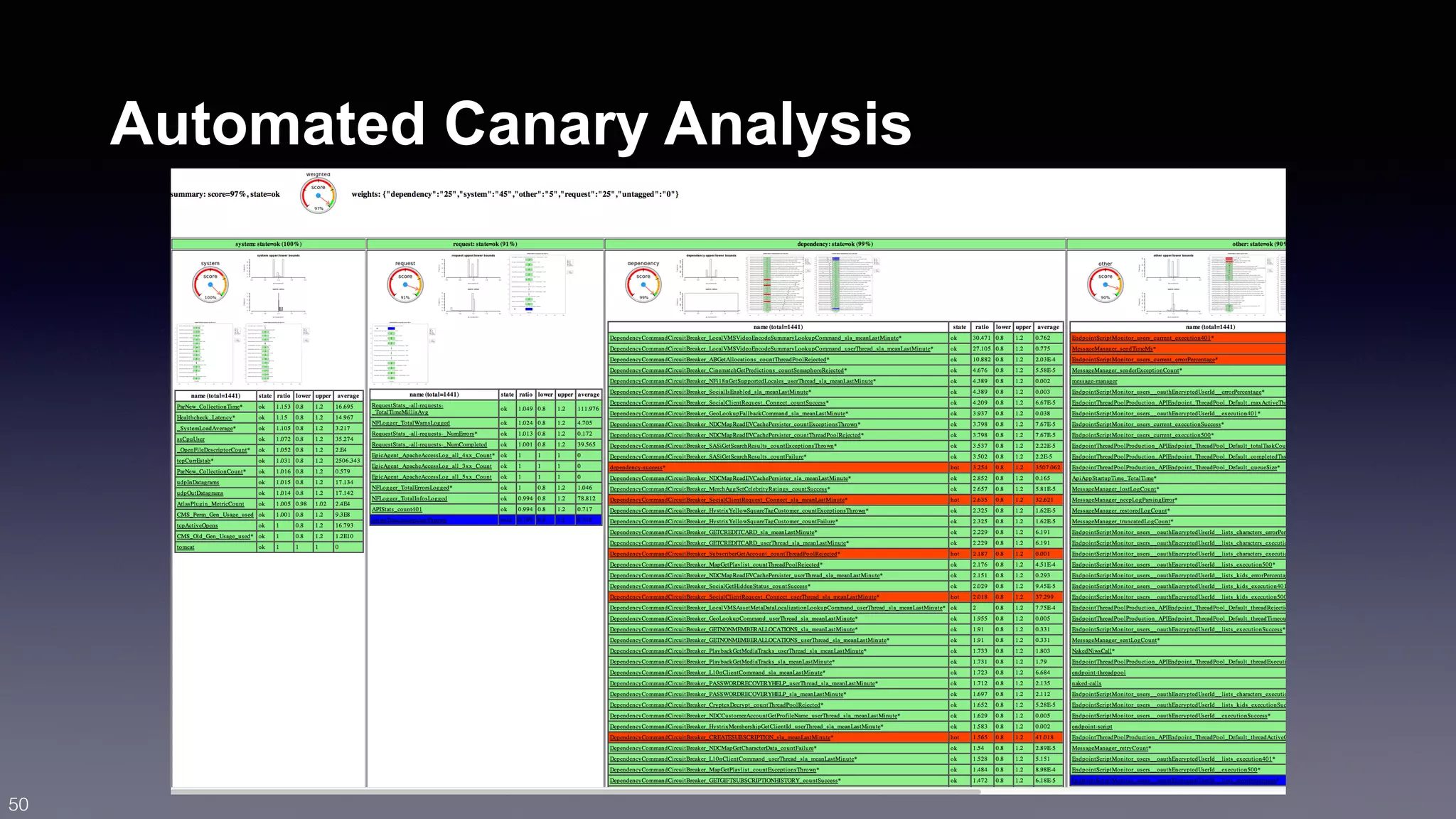The image size is (1456, 819).
Task: Open the tcpCurrEstab metric link
Action: click(x=195, y=461)
